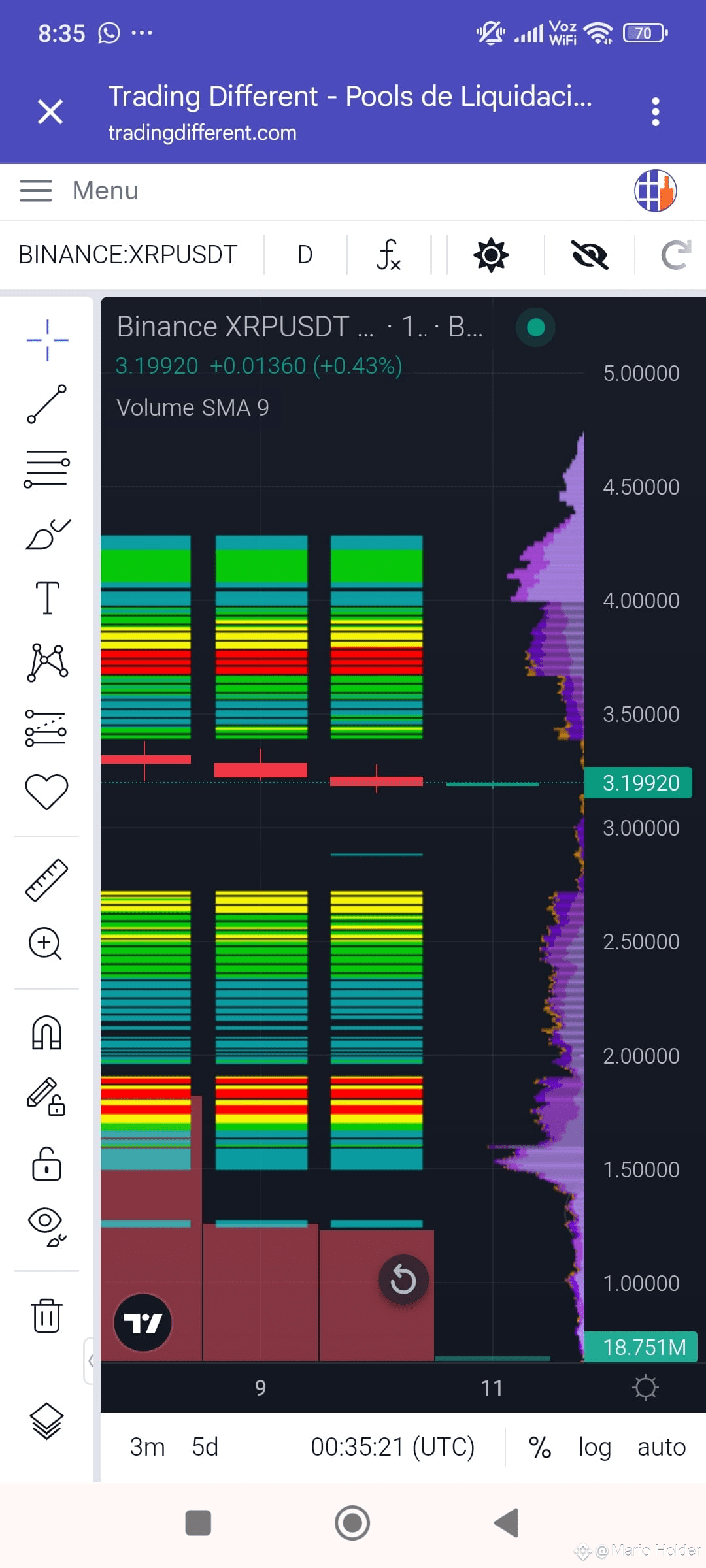This screenshot has width=706, height=1568.
Task: Click the trash remove drawings icon
Action: pos(47,1315)
